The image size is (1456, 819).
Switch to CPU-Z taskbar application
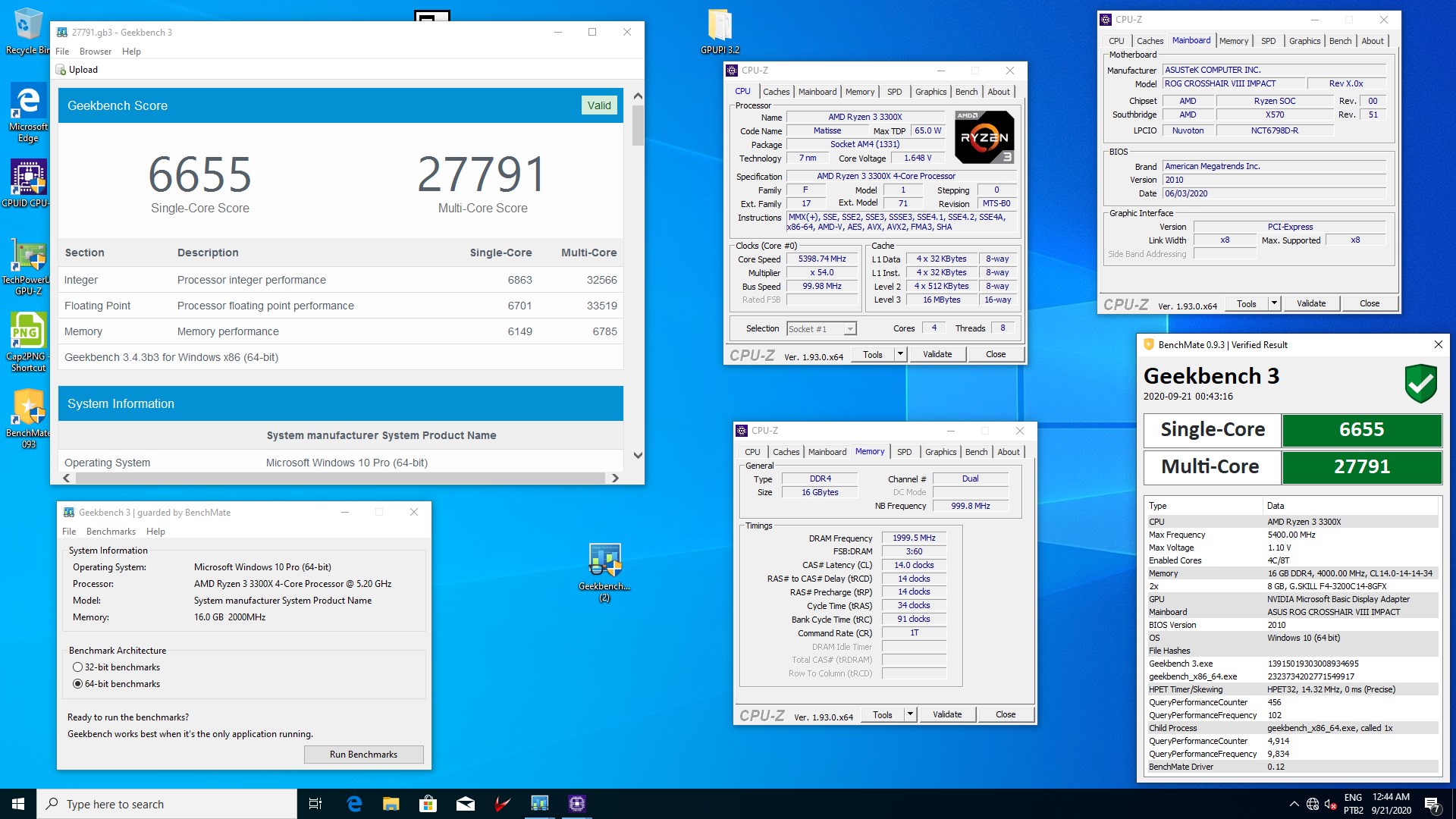pyautogui.click(x=577, y=804)
